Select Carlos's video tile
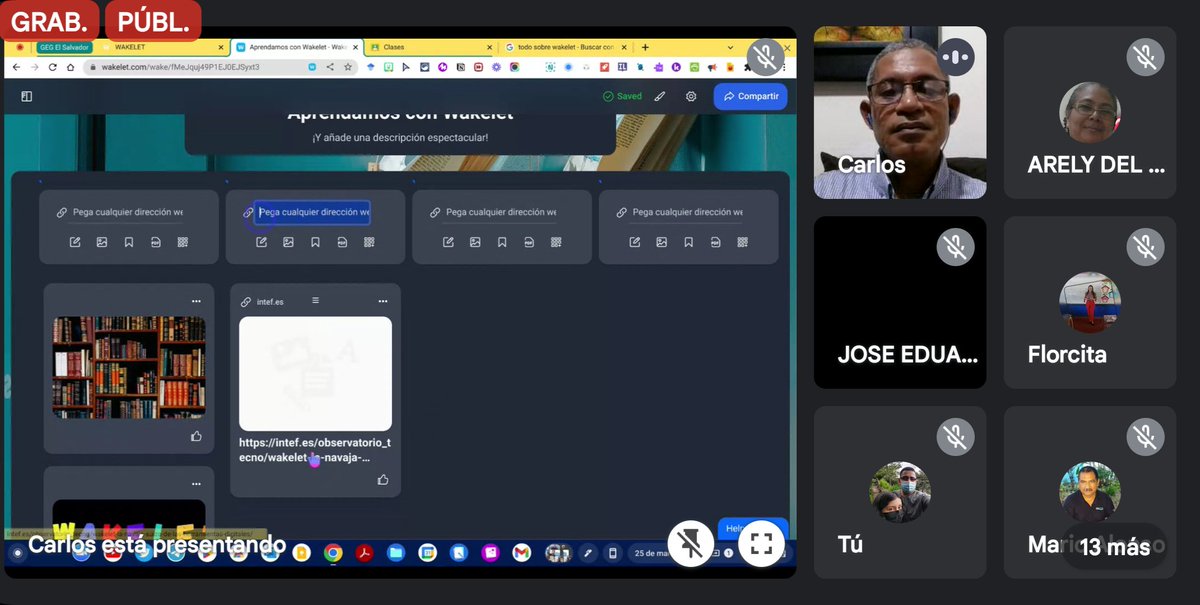Screen dimensions: 1200x605 [x=900, y=112]
